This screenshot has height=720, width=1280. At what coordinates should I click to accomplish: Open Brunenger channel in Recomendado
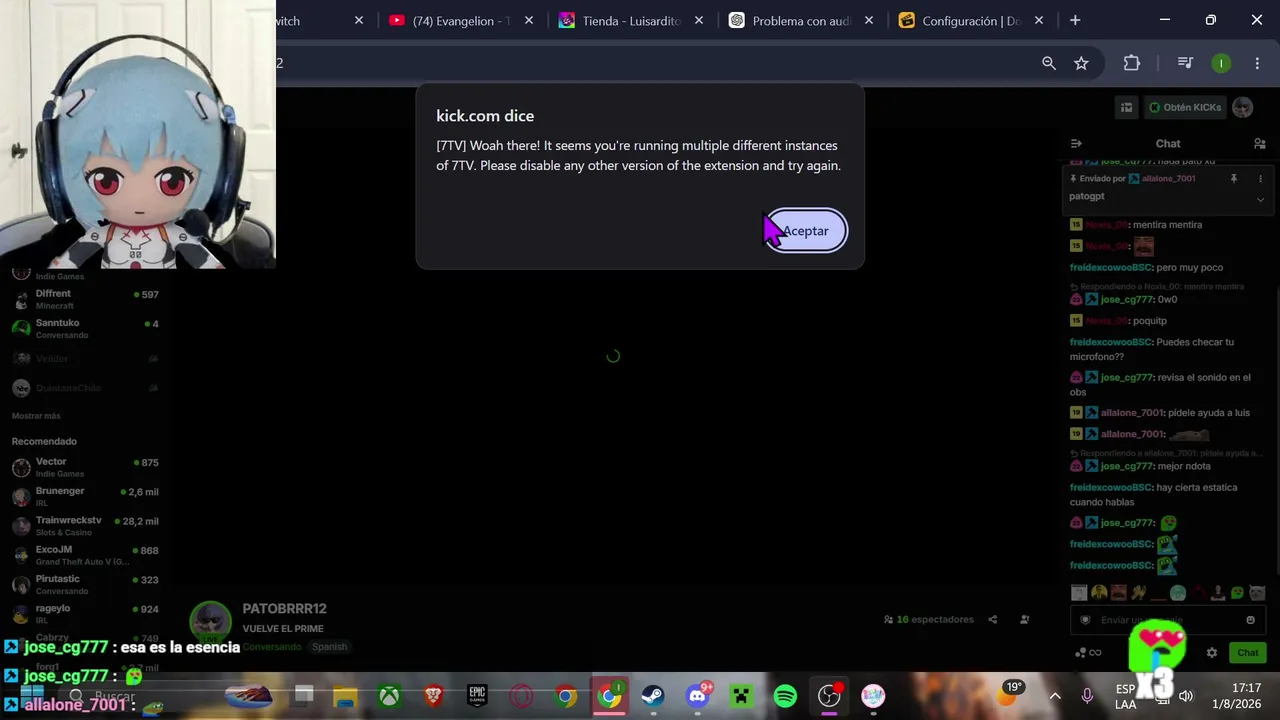click(85, 496)
